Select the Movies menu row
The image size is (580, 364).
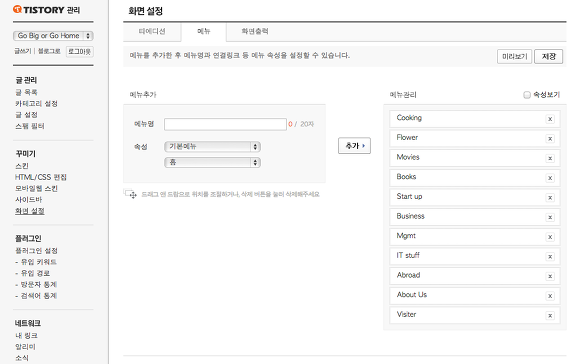(x=475, y=158)
